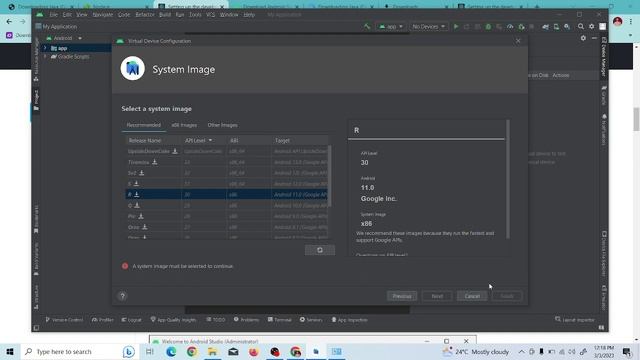Click the debug bug icon in toolbar
This screenshot has width=640, height=360.
click(488, 27)
